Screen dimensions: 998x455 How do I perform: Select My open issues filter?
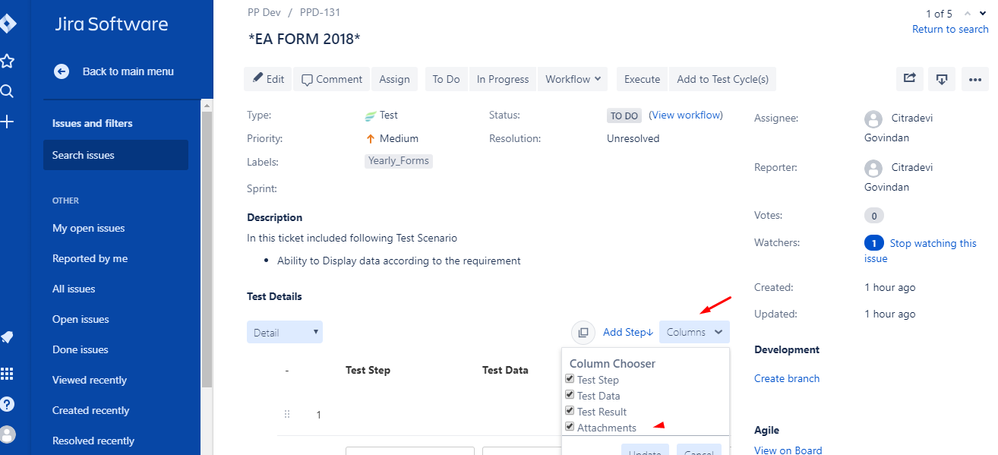tap(88, 228)
